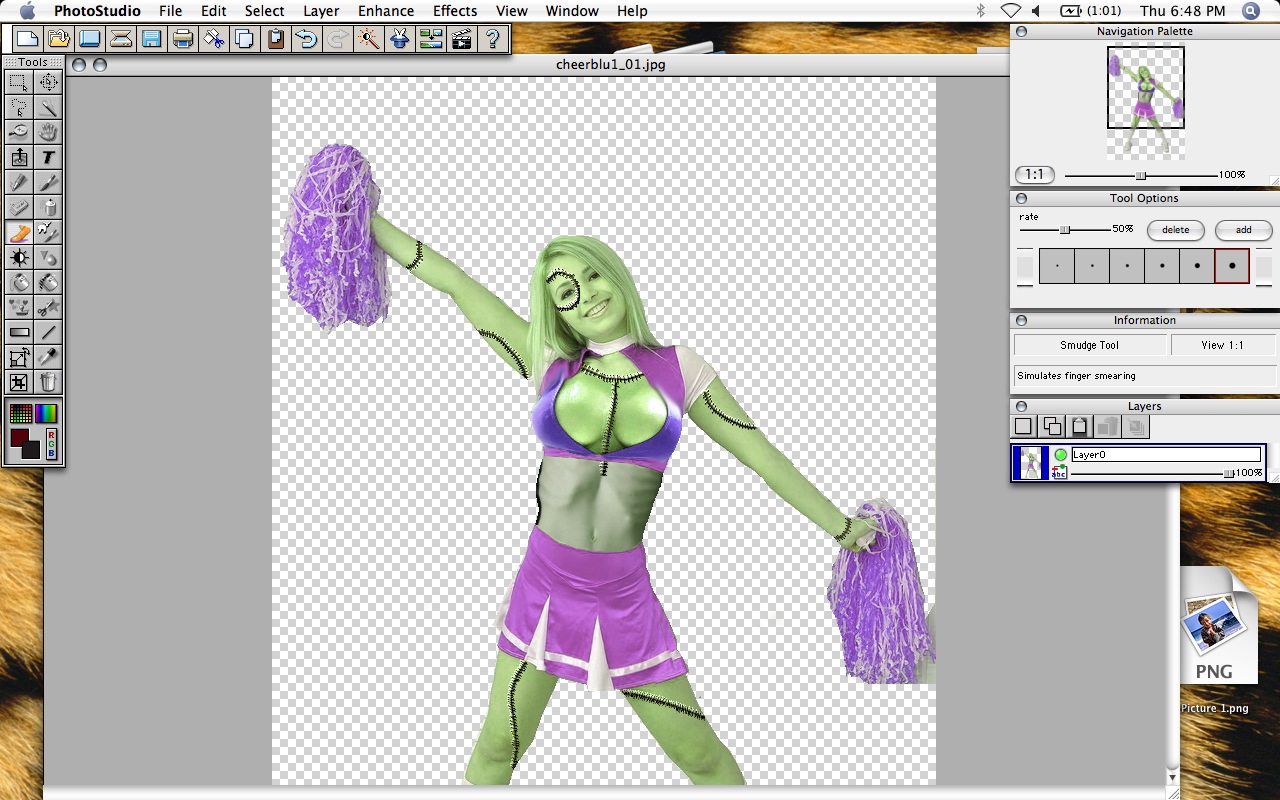
Task: Acquire an image with the scanner icon
Action: (120, 39)
